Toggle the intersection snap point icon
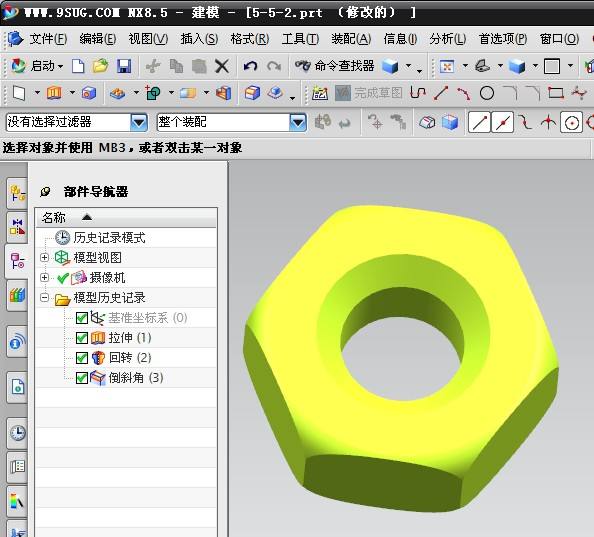This screenshot has width=594, height=537. (548, 122)
